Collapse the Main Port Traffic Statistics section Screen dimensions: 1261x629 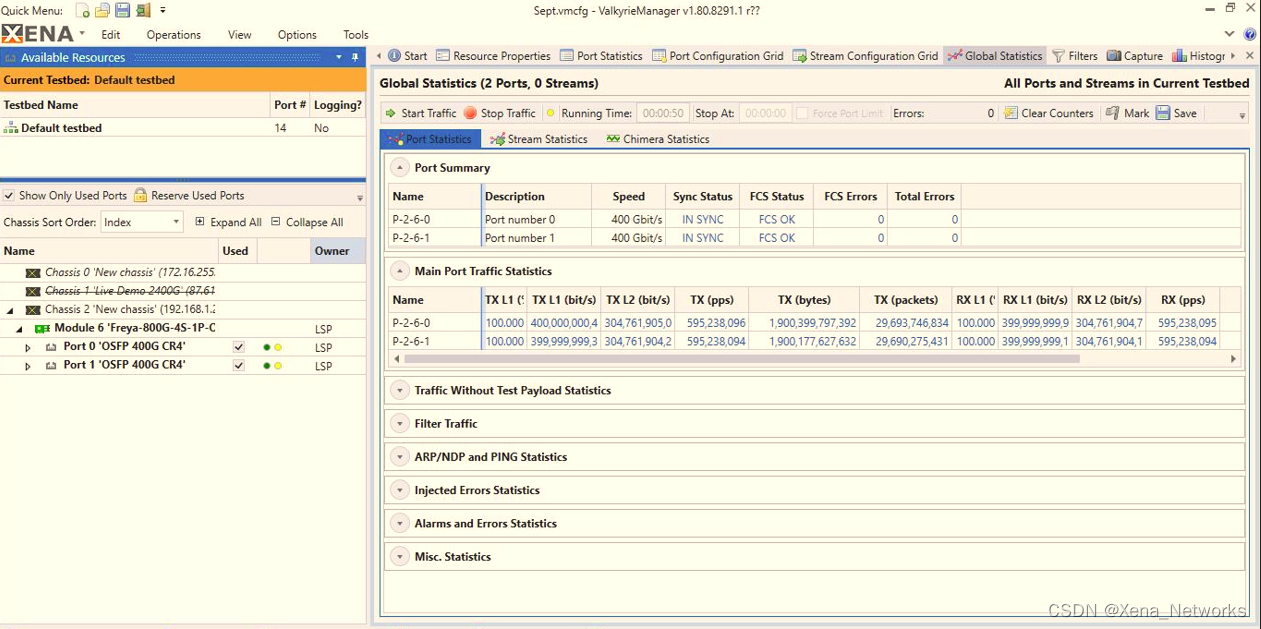[399, 271]
